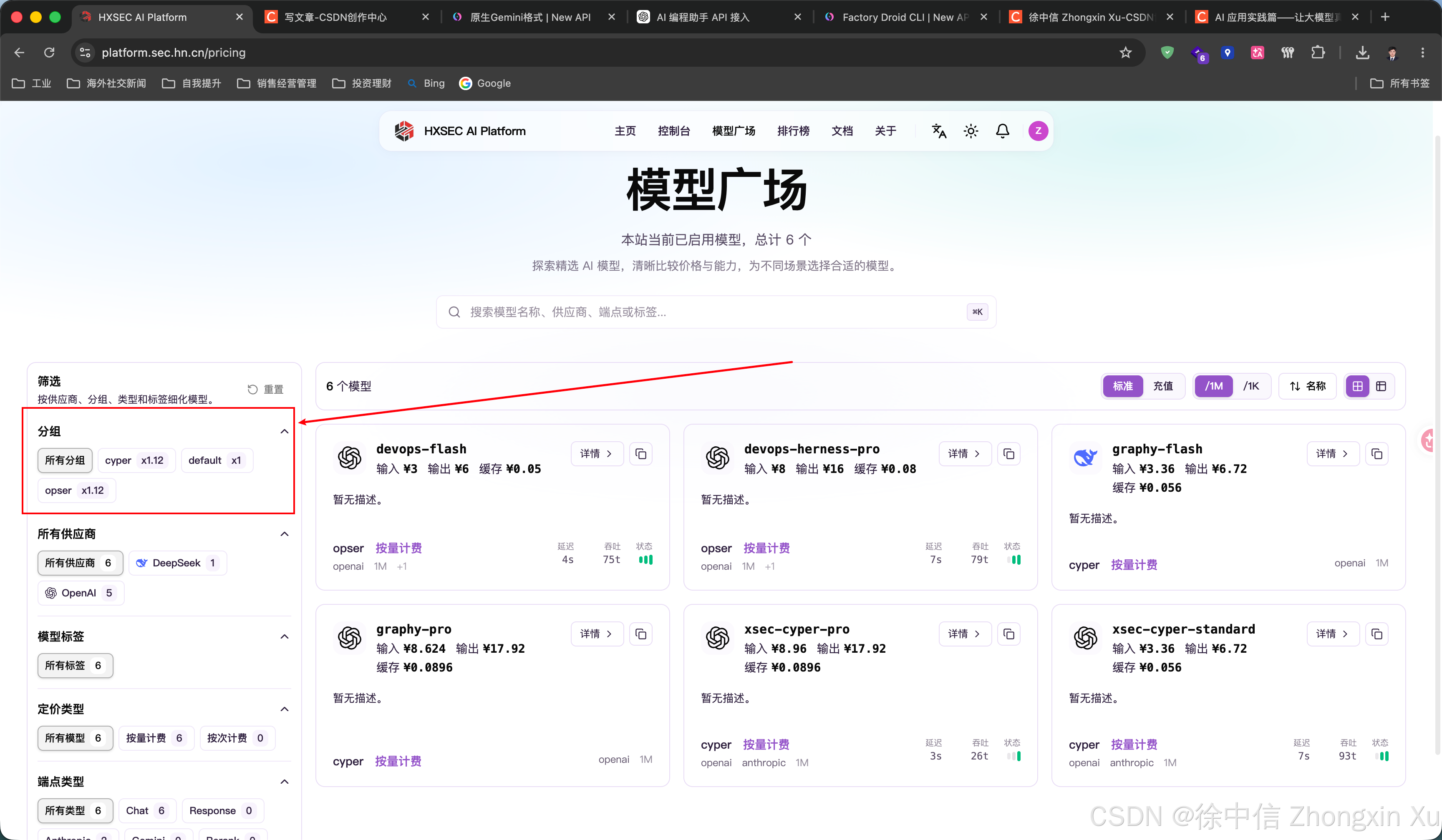
Task: Collapse the 所有供应商 filter section
Action: [x=285, y=534]
